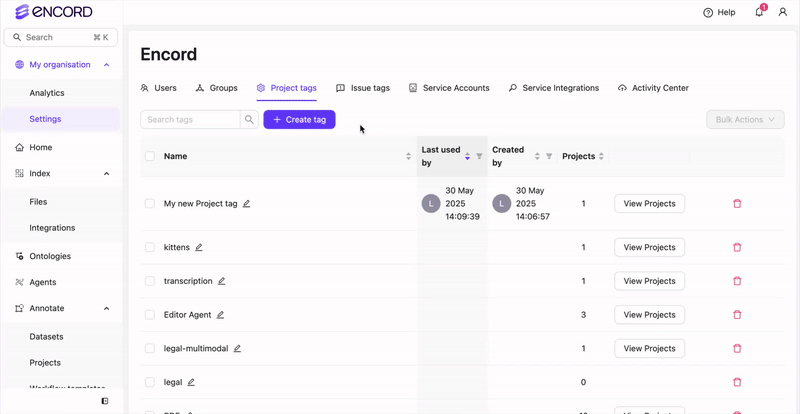The height and width of the screenshot is (414, 800).
Task: Check the Editor Agent row checkbox
Action: coord(149,315)
